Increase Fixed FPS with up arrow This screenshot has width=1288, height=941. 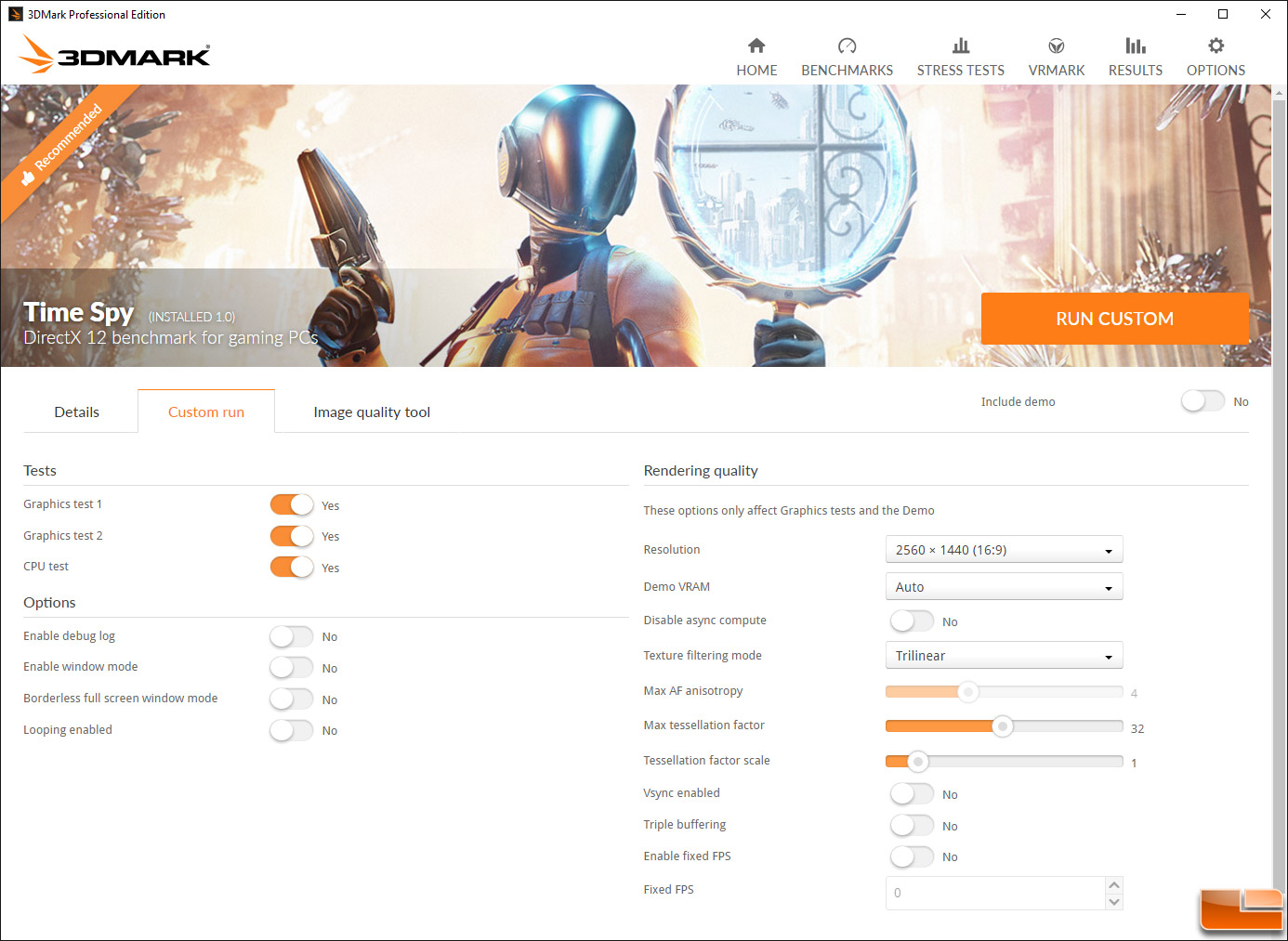(x=1114, y=884)
